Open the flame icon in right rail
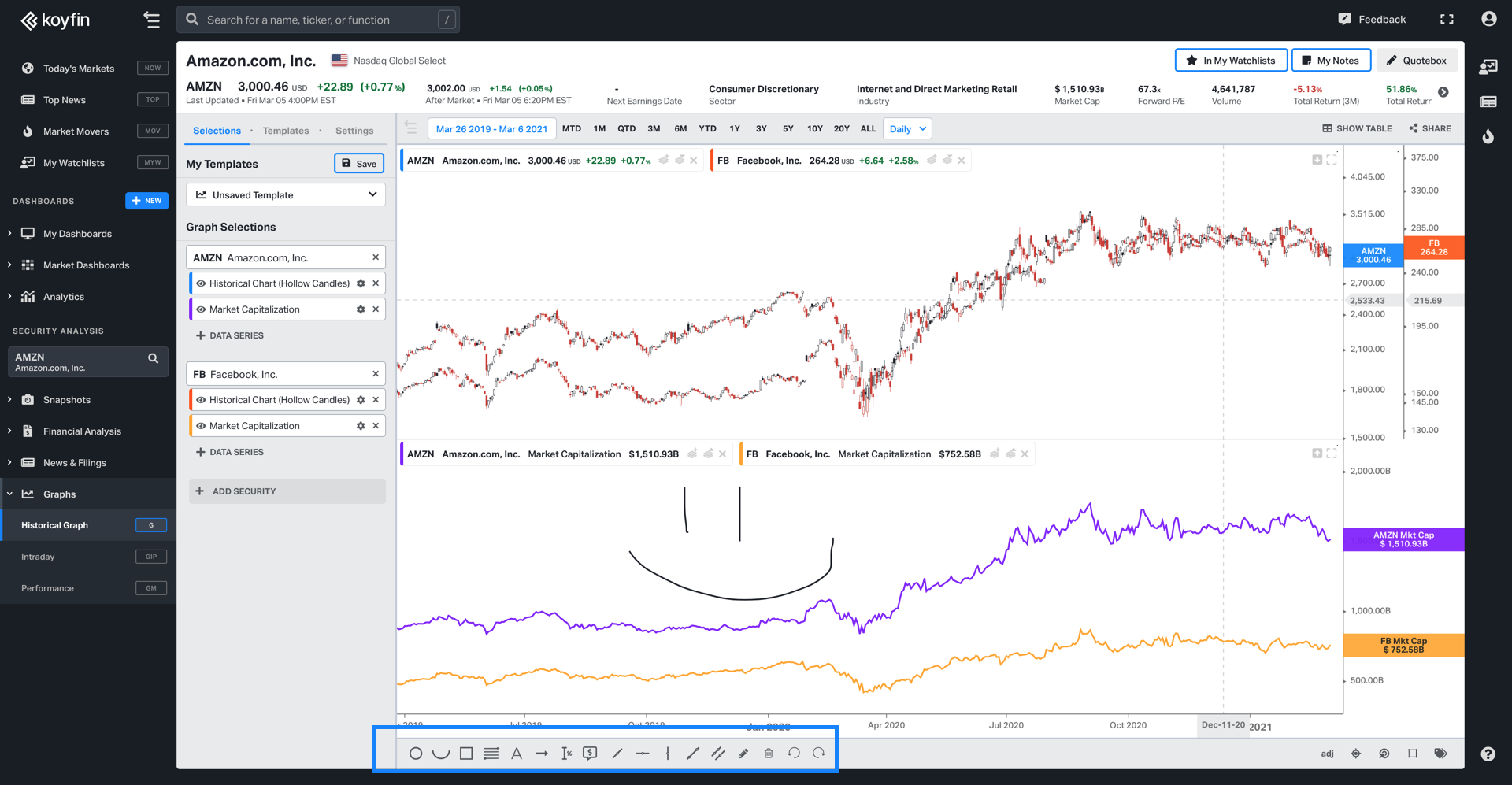 [1488, 136]
